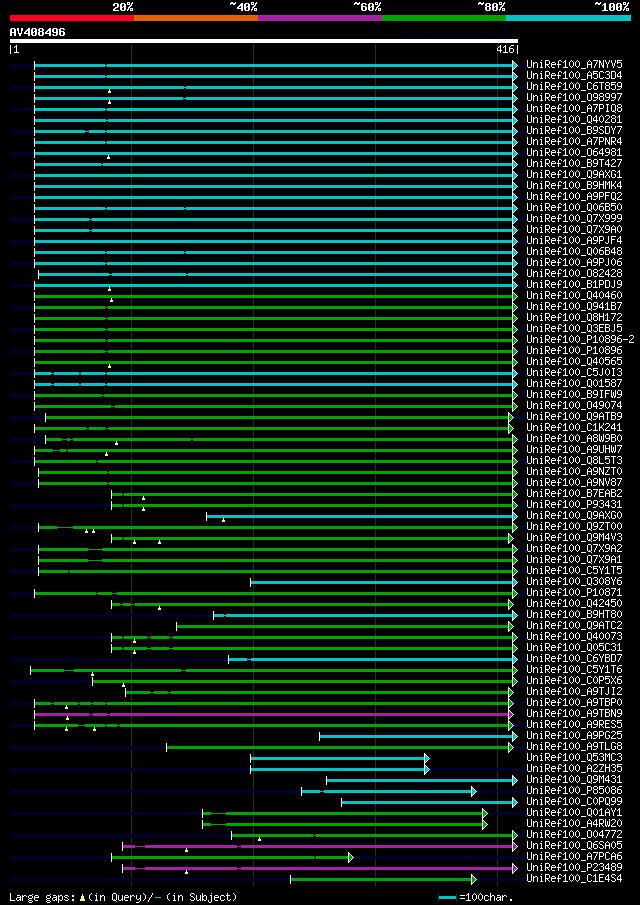Click the cyan alignment bar for UniRef100_Q9M431

(421, 780)
